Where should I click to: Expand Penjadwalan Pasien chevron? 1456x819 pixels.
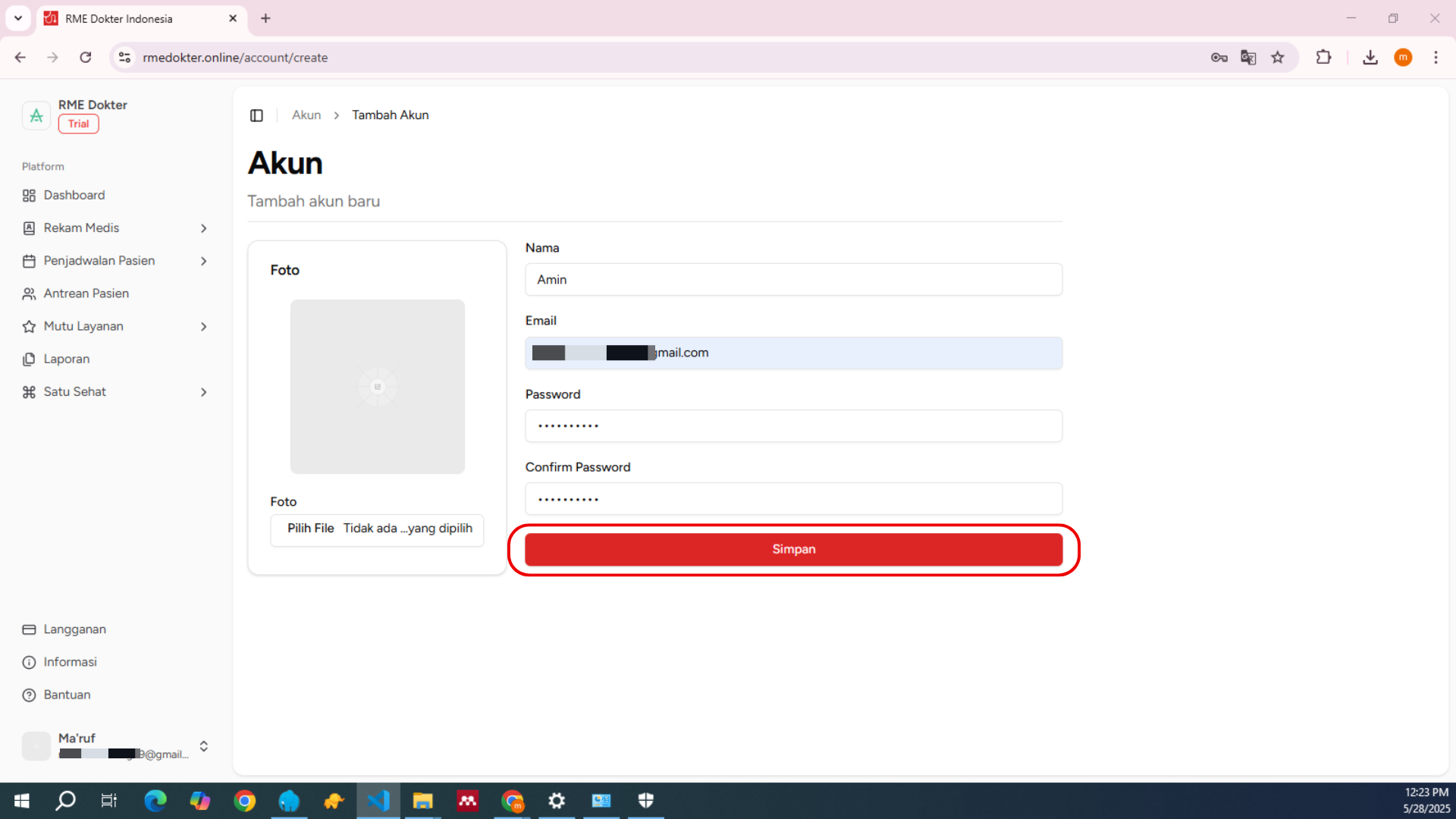coord(203,261)
